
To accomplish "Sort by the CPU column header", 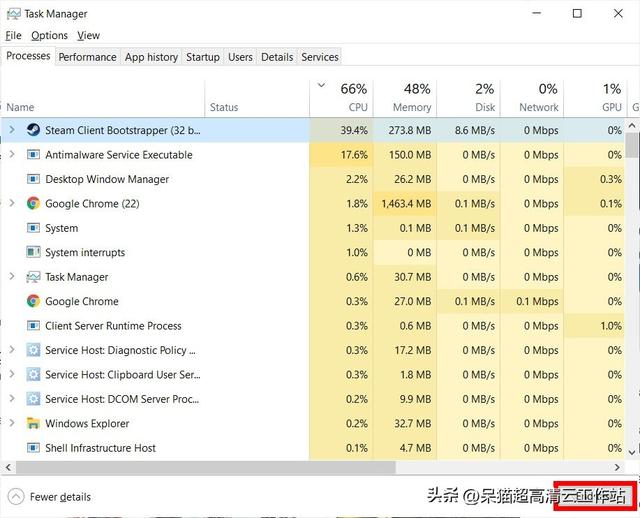I will (x=342, y=98).
